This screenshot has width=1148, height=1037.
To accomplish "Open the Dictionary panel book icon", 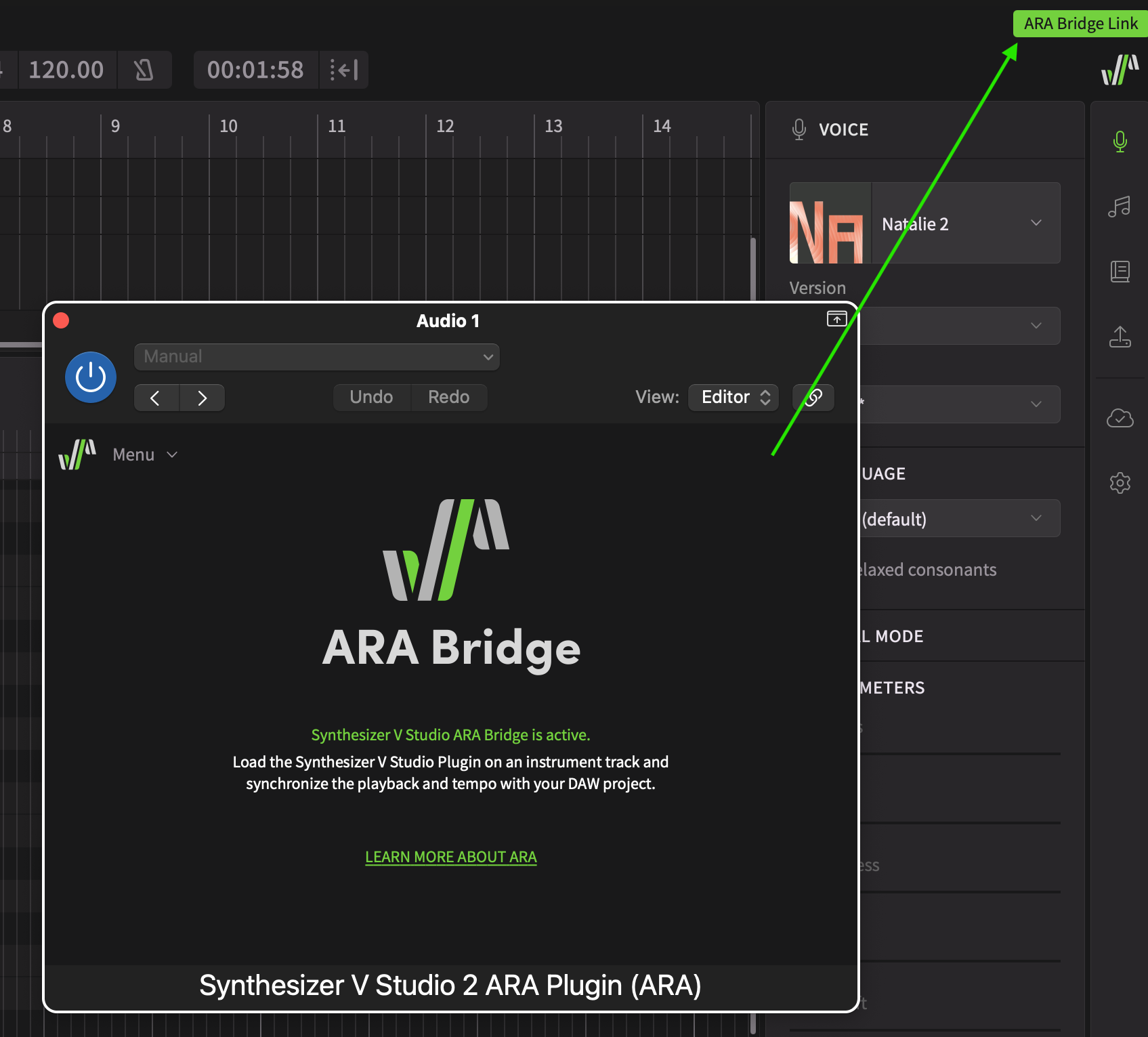I will pyautogui.click(x=1120, y=272).
